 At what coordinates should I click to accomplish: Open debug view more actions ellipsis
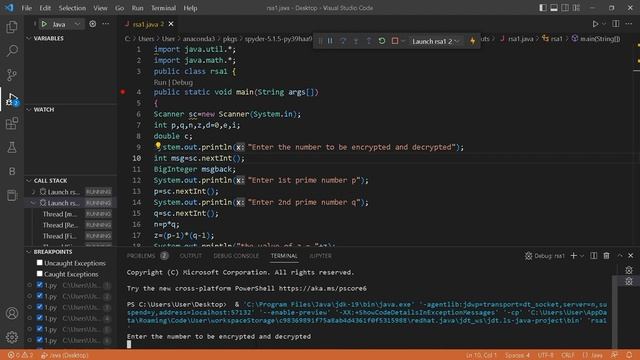coord(106,24)
